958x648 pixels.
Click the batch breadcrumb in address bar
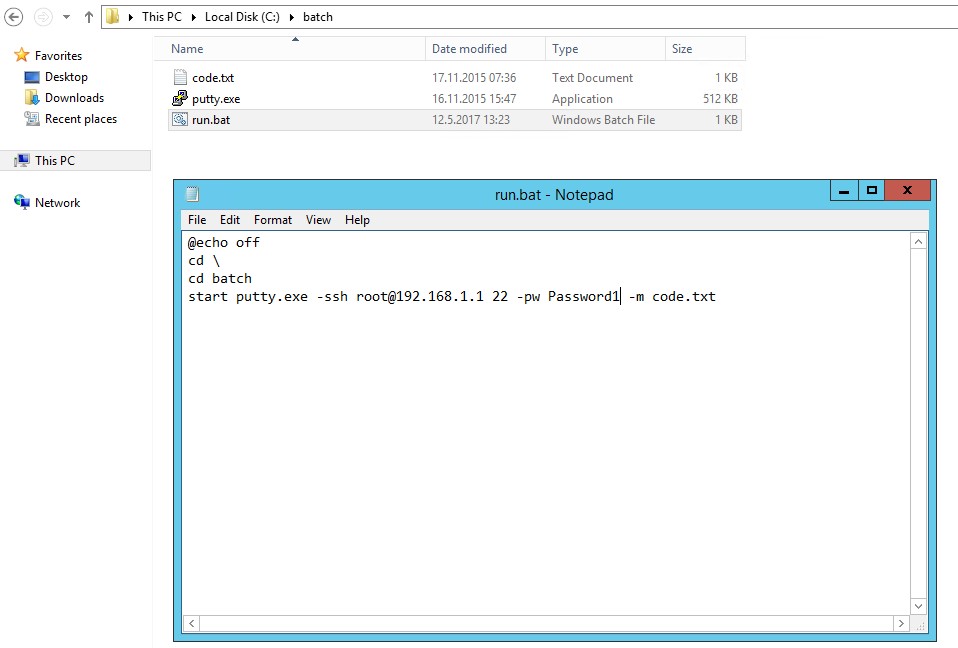point(318,17)
